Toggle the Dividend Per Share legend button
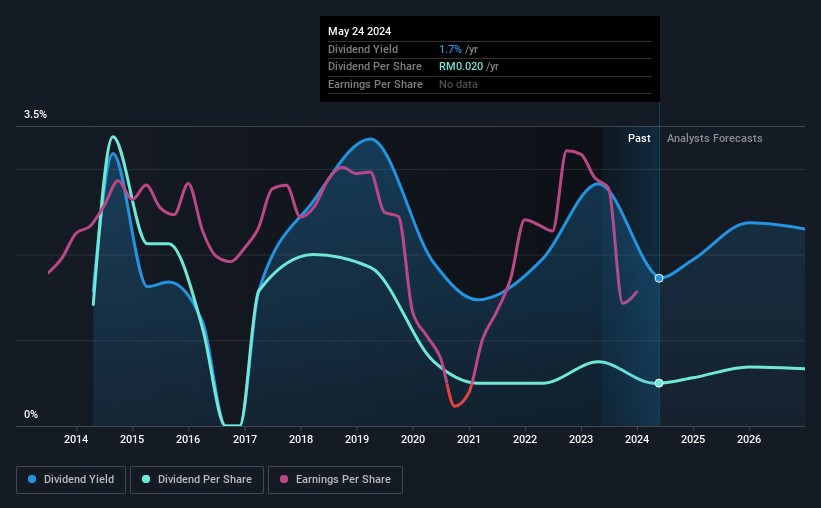The width and height of the screenshot is (821, 508). click(197, 480)
